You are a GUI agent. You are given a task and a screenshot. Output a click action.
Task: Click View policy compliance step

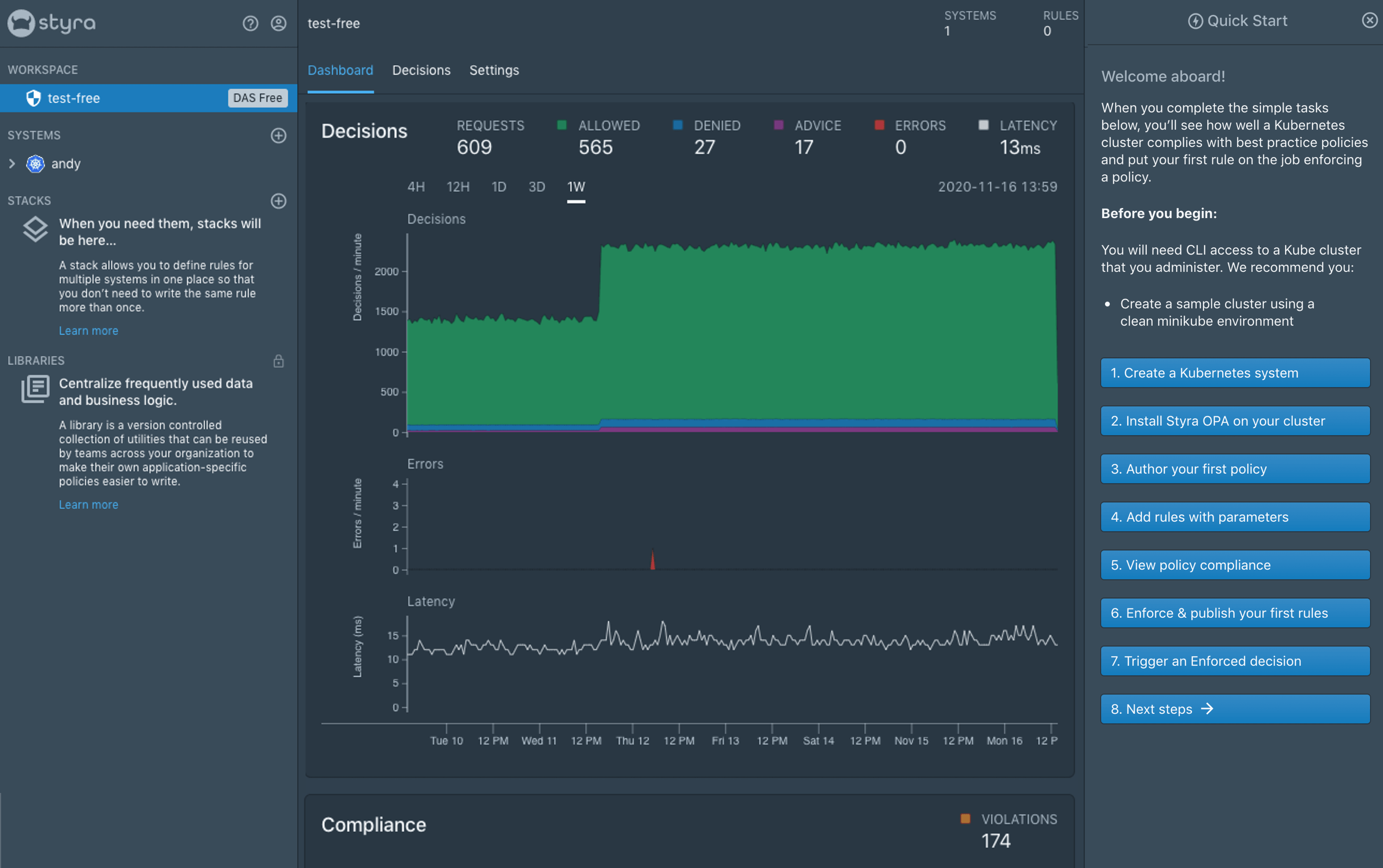click(1235, 565)
